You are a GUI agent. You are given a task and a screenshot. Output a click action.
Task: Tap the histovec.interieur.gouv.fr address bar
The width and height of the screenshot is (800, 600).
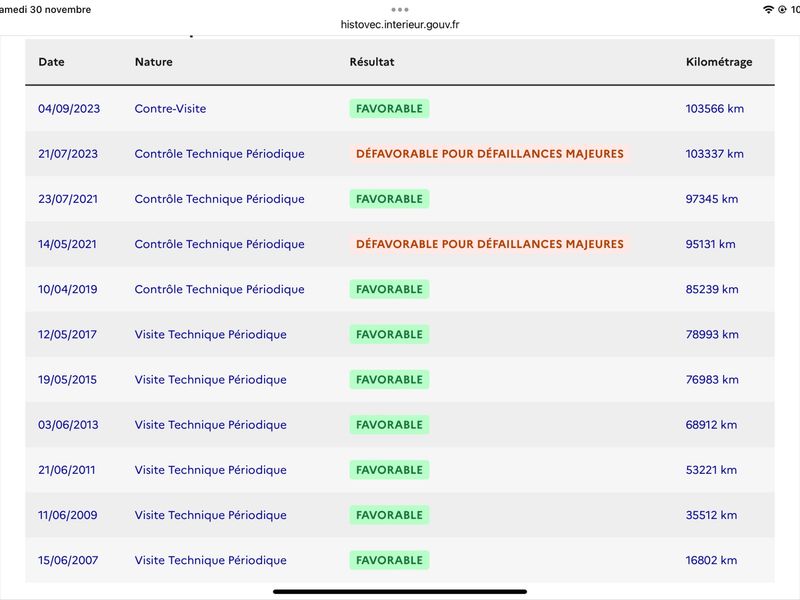point(399,24)
